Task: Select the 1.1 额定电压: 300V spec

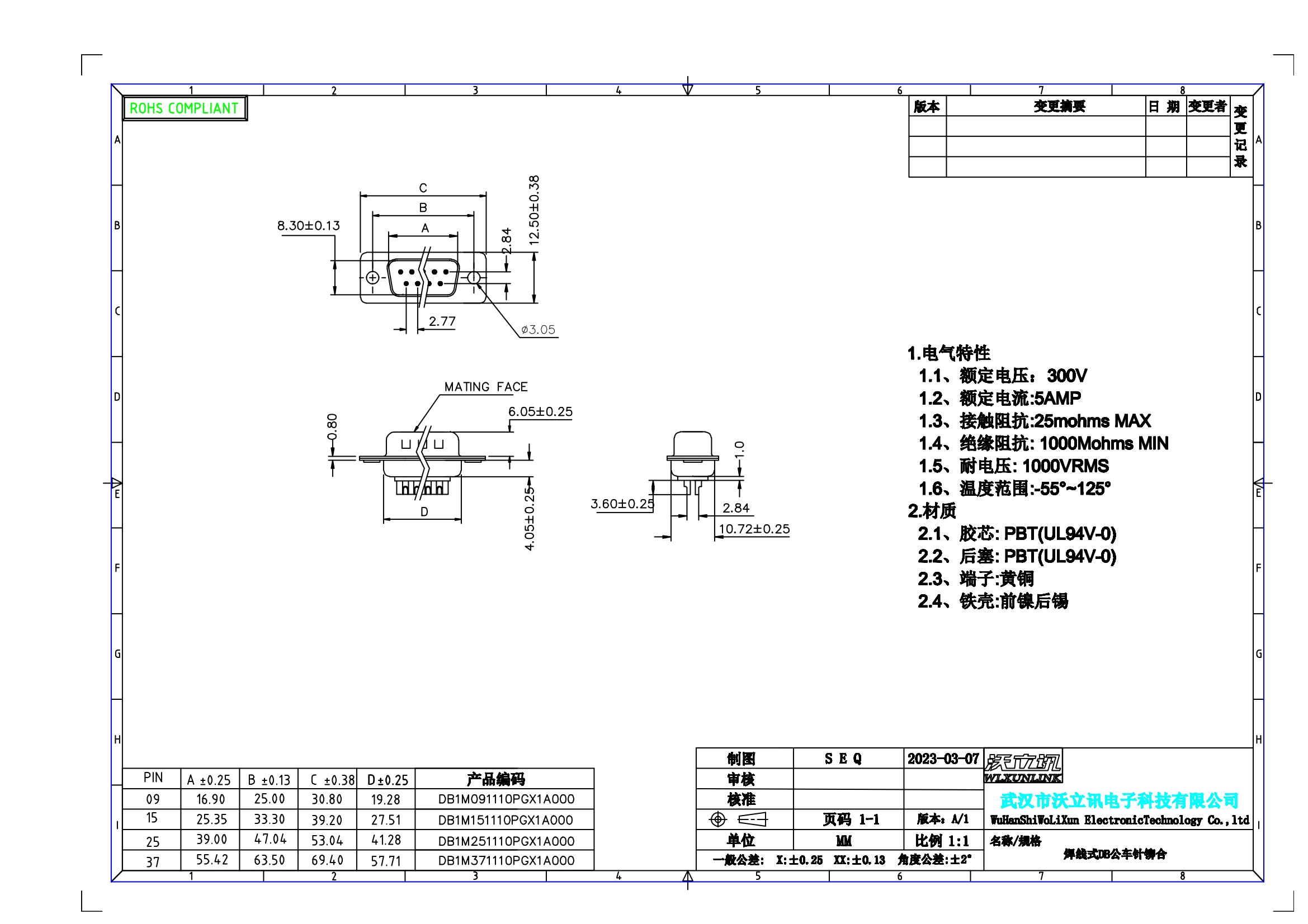Action: pyautogui.click(x=1003, y=376)
